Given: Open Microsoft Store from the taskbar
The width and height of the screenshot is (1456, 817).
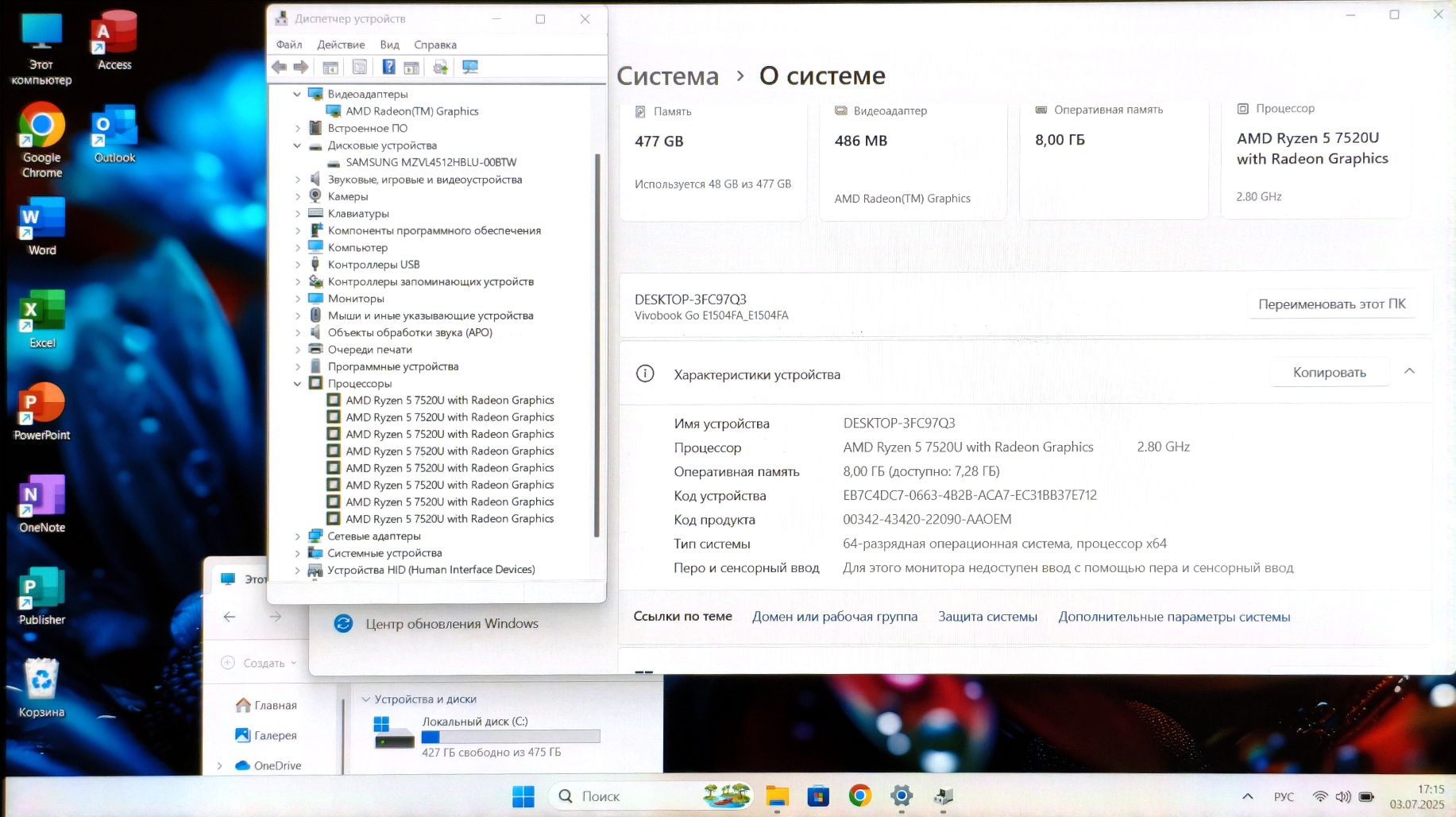Looking at the screenshot, I should (818, 796).
